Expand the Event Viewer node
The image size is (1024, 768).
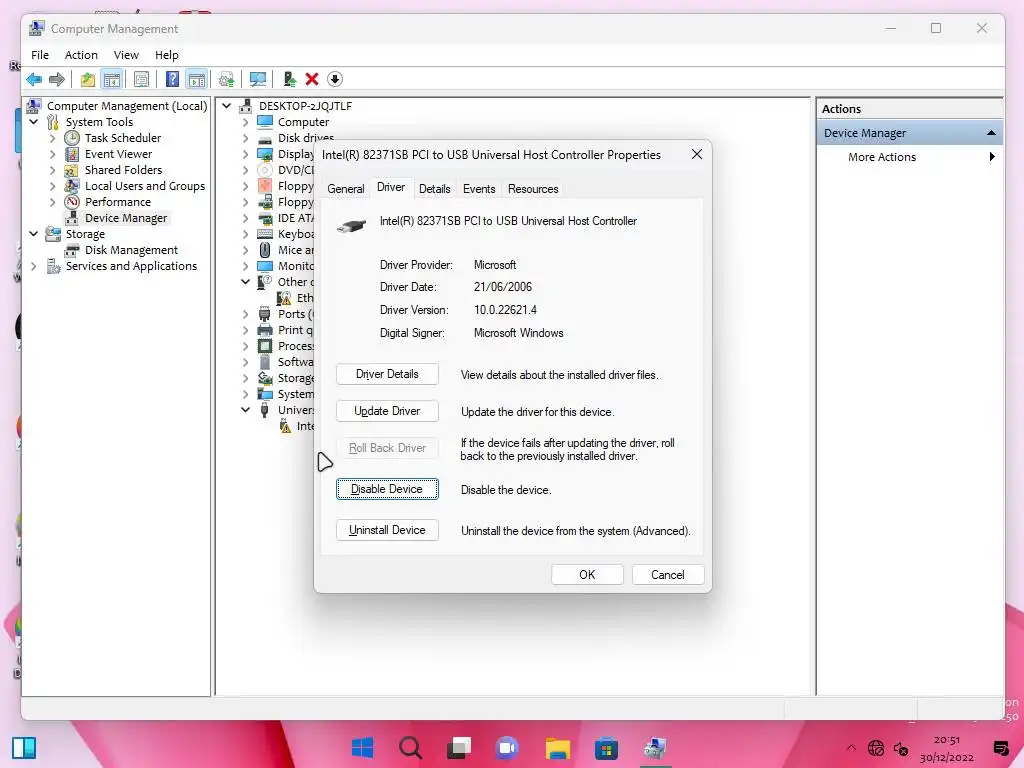[52, 154]
